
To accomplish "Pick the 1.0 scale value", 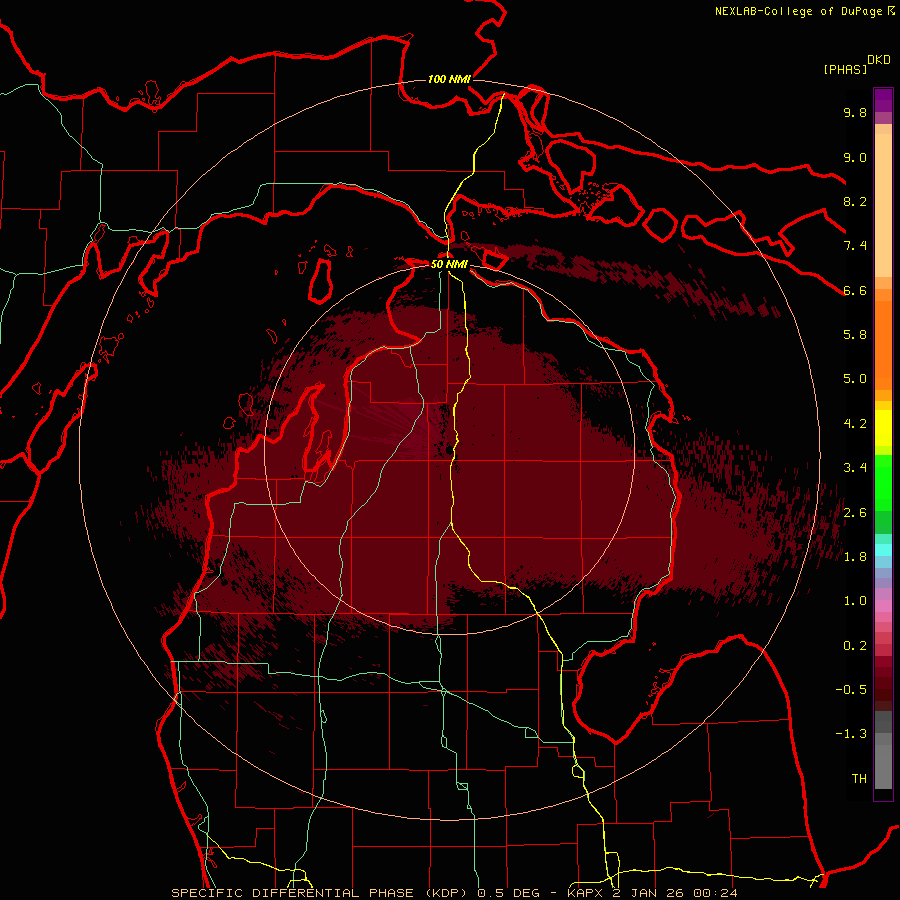I will tap(855, 600).
